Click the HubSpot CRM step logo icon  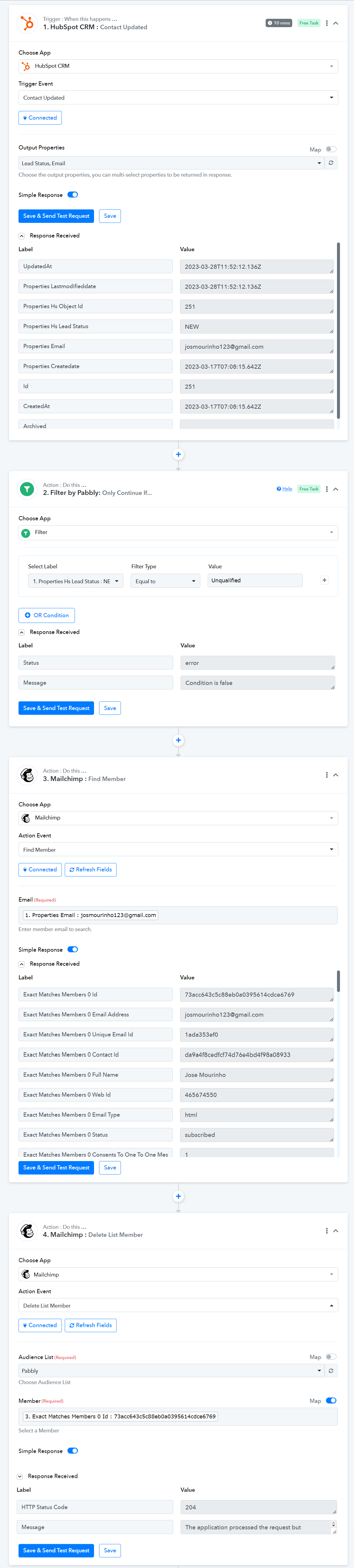[27, 23]
